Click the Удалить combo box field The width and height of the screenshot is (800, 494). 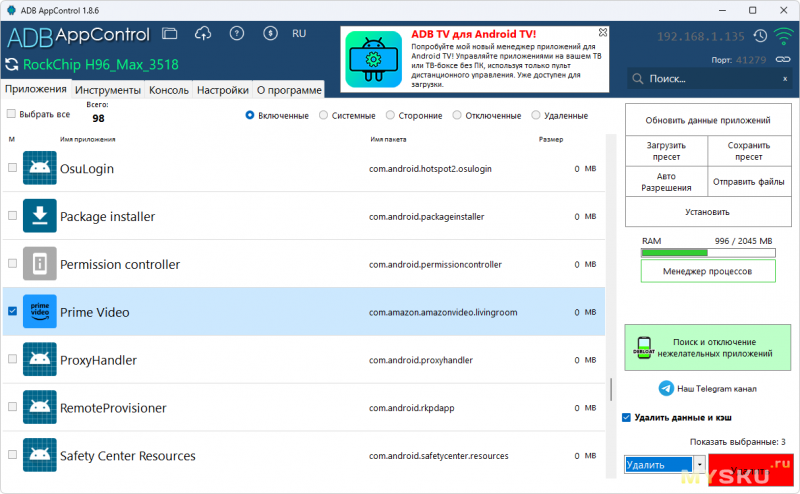tap(659, 464)
